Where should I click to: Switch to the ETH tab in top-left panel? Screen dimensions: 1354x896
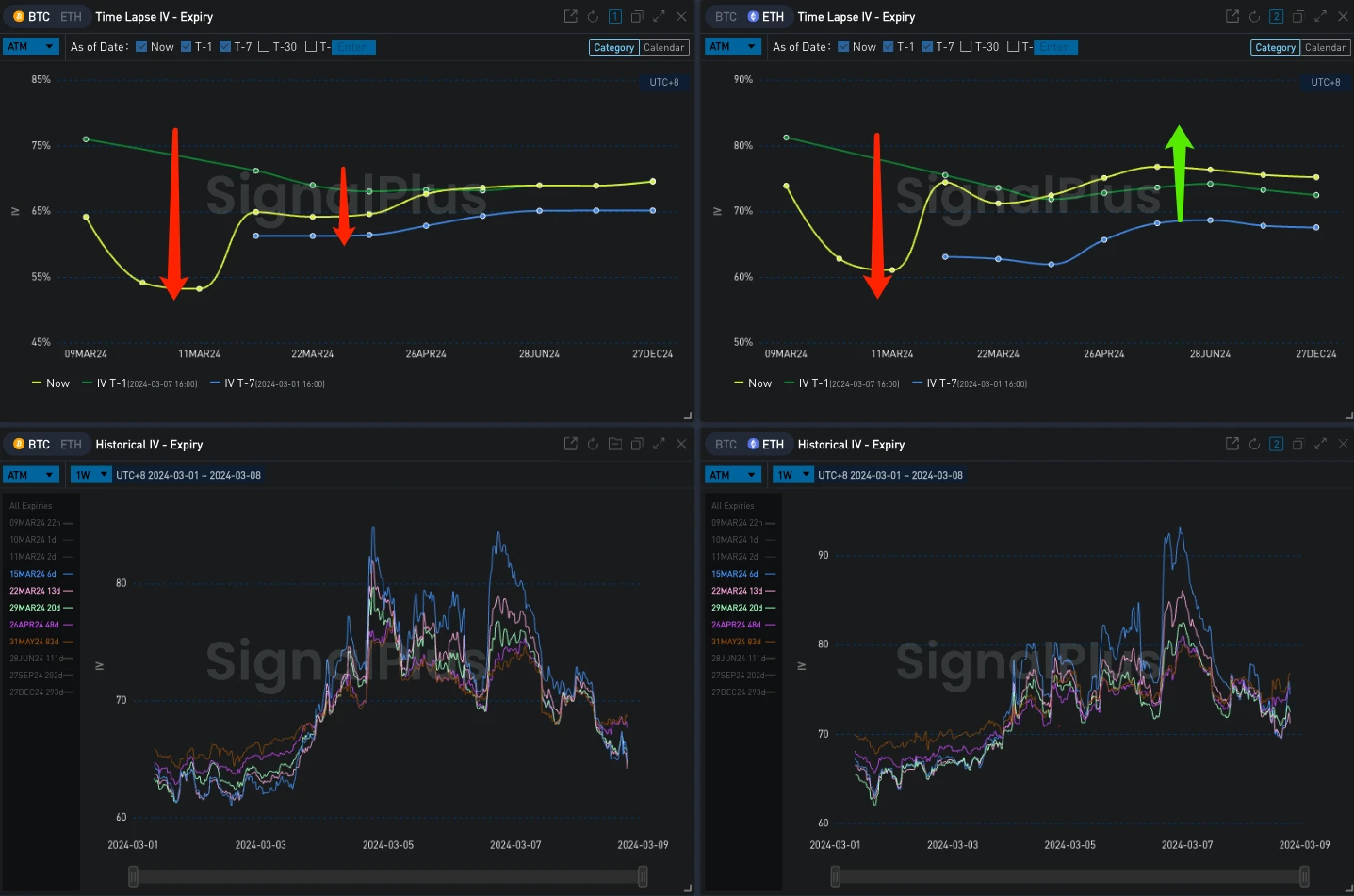coord(70,16)
